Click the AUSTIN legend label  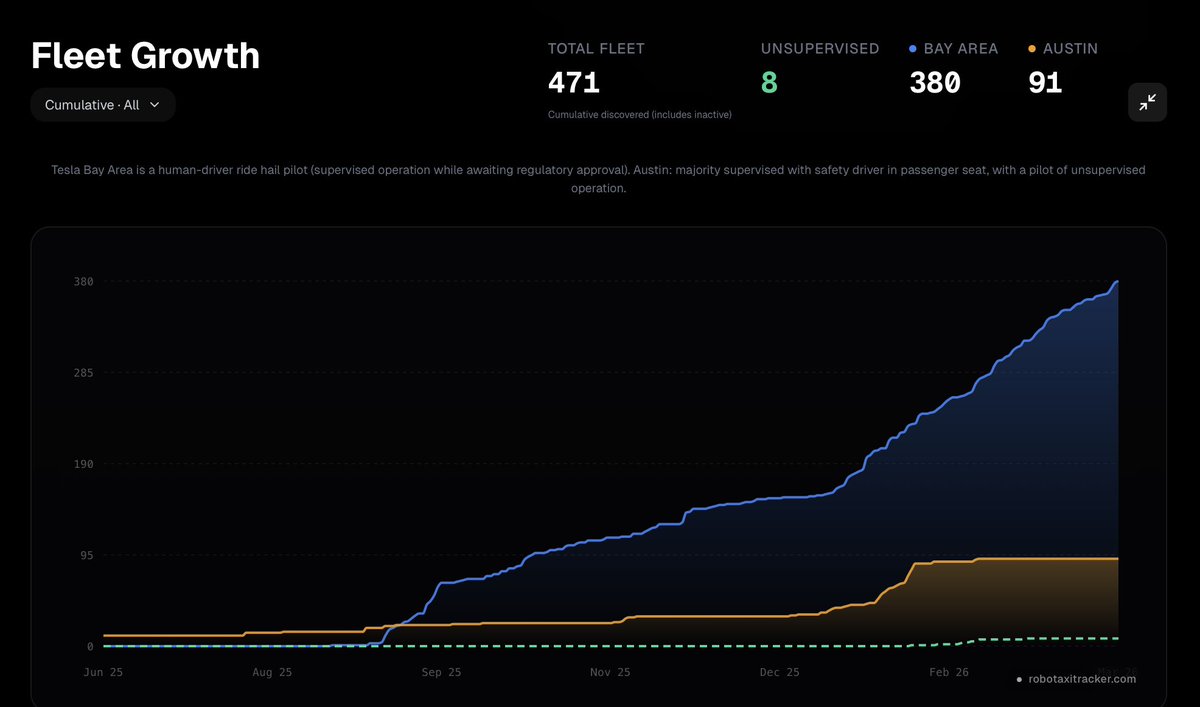(x=1070, y=48)
